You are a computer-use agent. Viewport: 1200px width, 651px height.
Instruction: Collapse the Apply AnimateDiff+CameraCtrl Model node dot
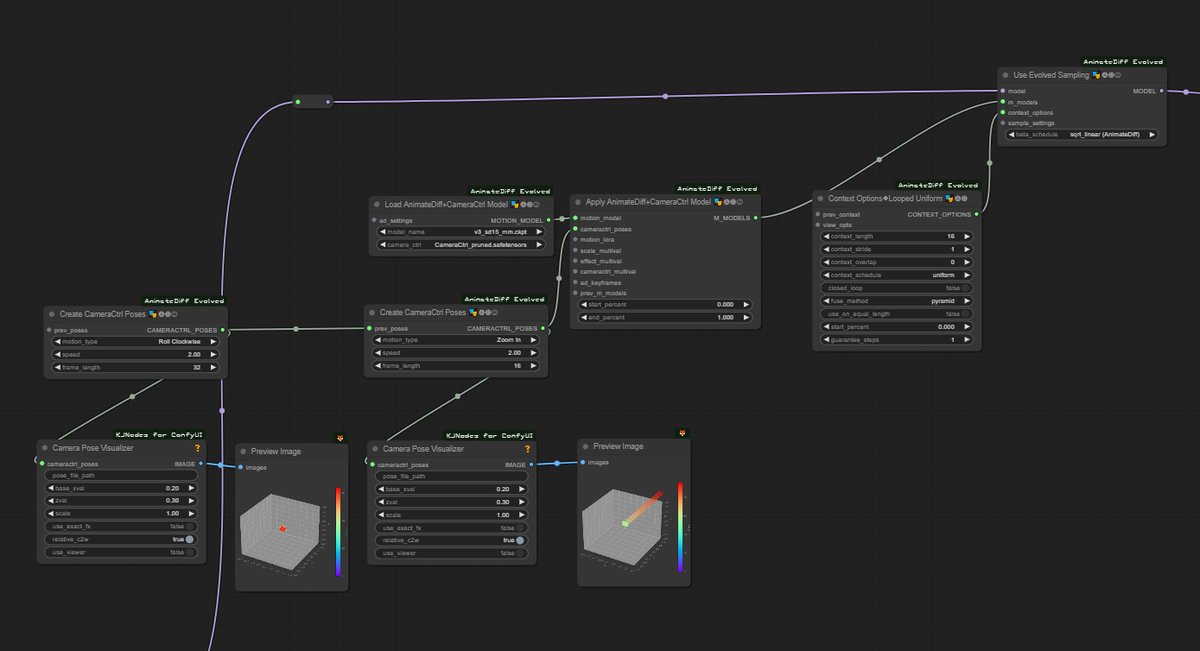[x=578, y=201]
